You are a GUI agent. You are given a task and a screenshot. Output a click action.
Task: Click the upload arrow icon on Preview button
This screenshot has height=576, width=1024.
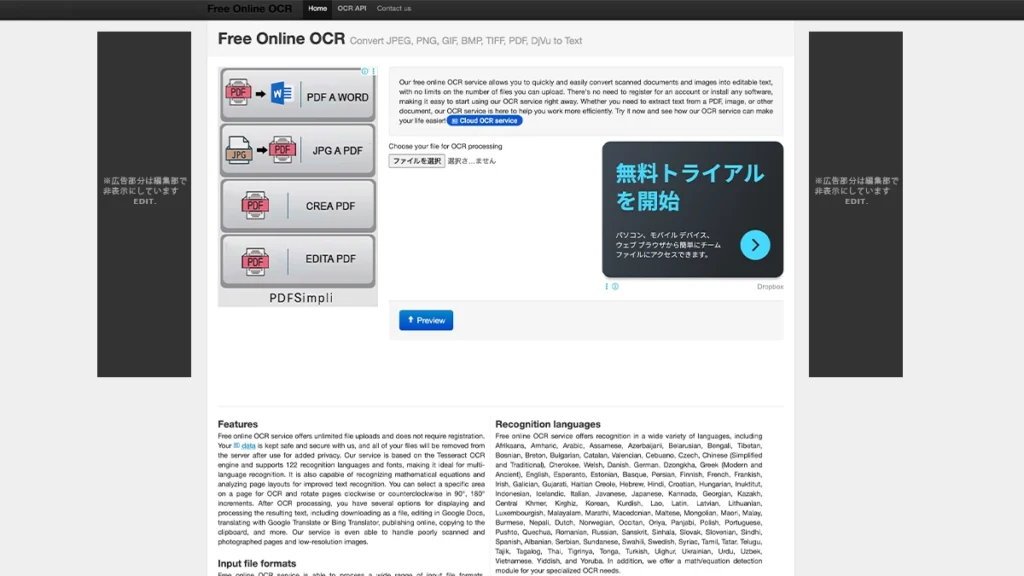pyautogui.click(x=411, y=319)
